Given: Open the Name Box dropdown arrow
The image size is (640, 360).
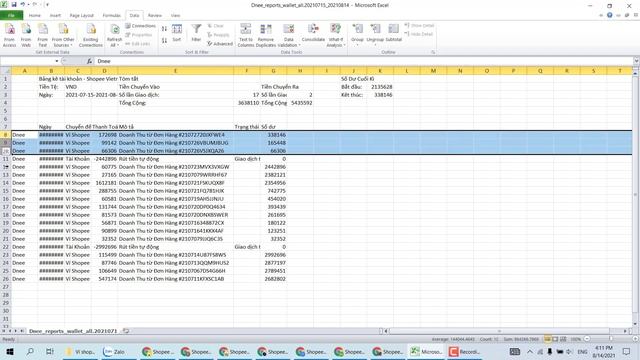Looking at the screenshot, I should (x=57, y=61).
